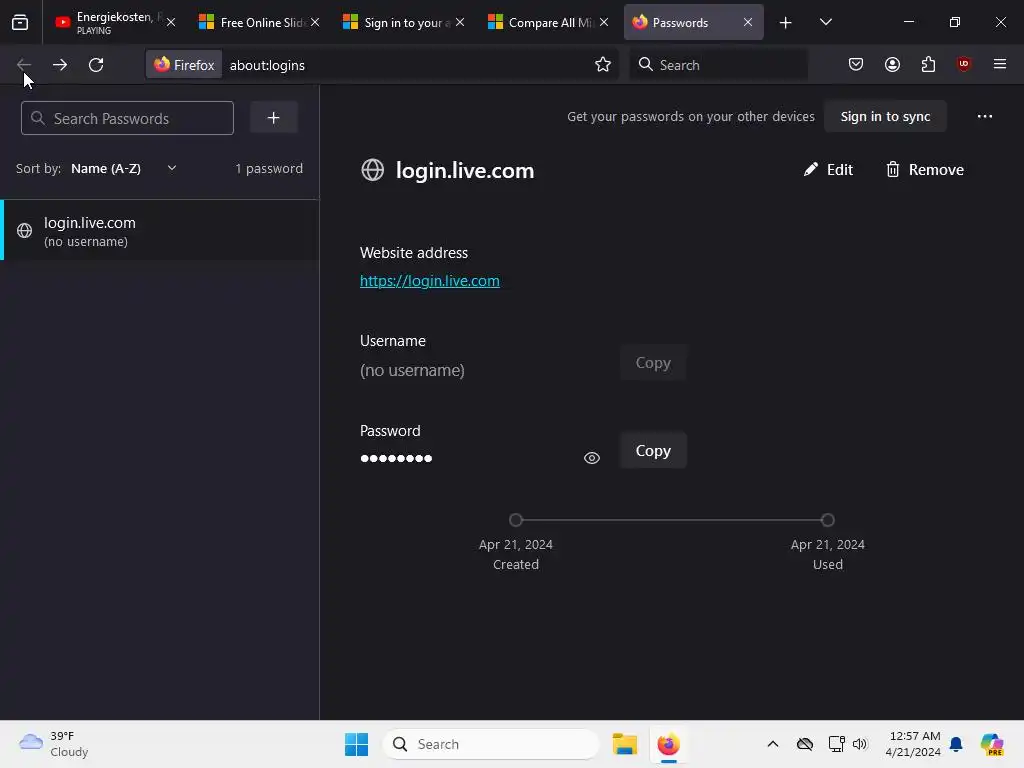Image resolution: width=1024 pixels, height=768 pixels.
Task: Focus the Search Passwords field
Action: coord(127,118)
